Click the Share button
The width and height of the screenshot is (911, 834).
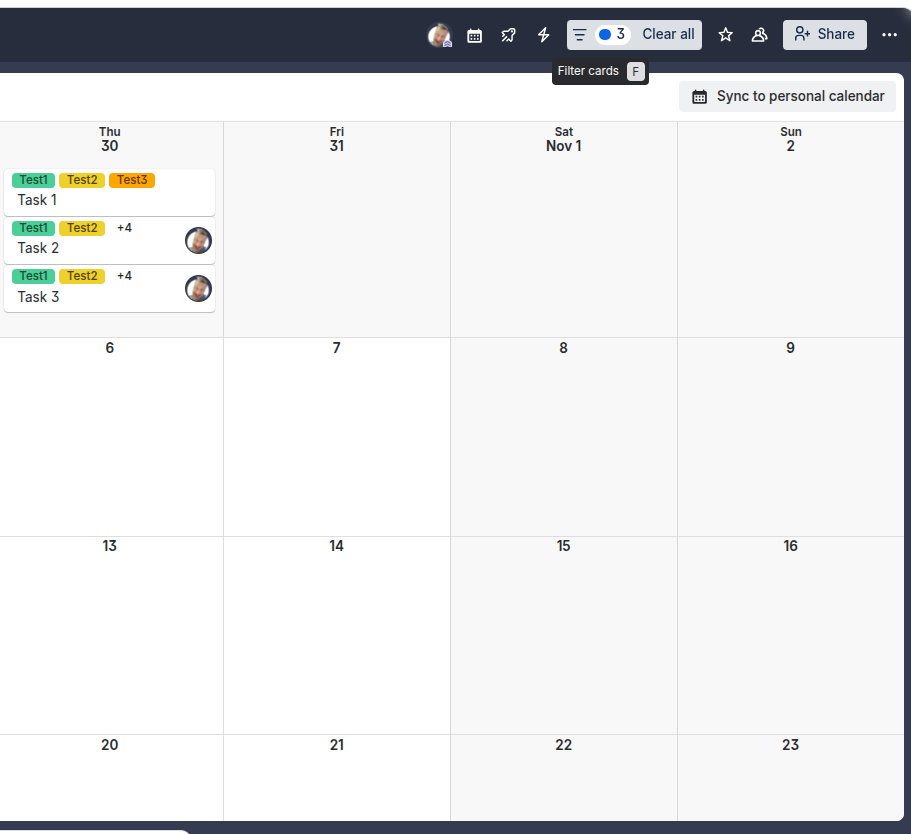(824, 34)
